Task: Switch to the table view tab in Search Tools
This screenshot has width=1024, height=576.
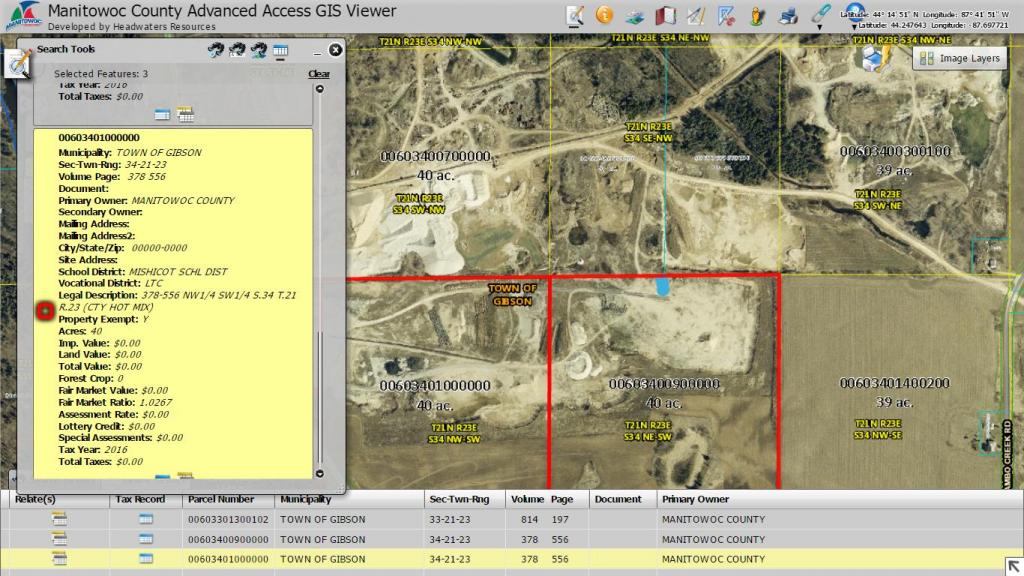Action: (281, 50)
